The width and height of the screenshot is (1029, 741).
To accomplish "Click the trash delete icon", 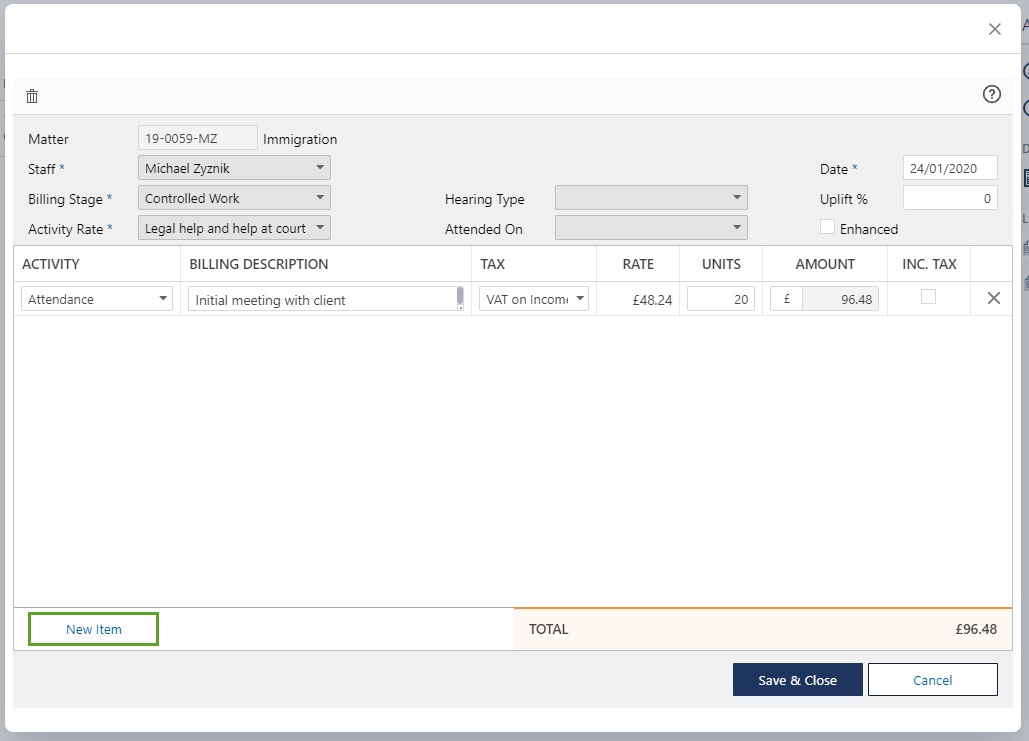I will coord(32,96).
